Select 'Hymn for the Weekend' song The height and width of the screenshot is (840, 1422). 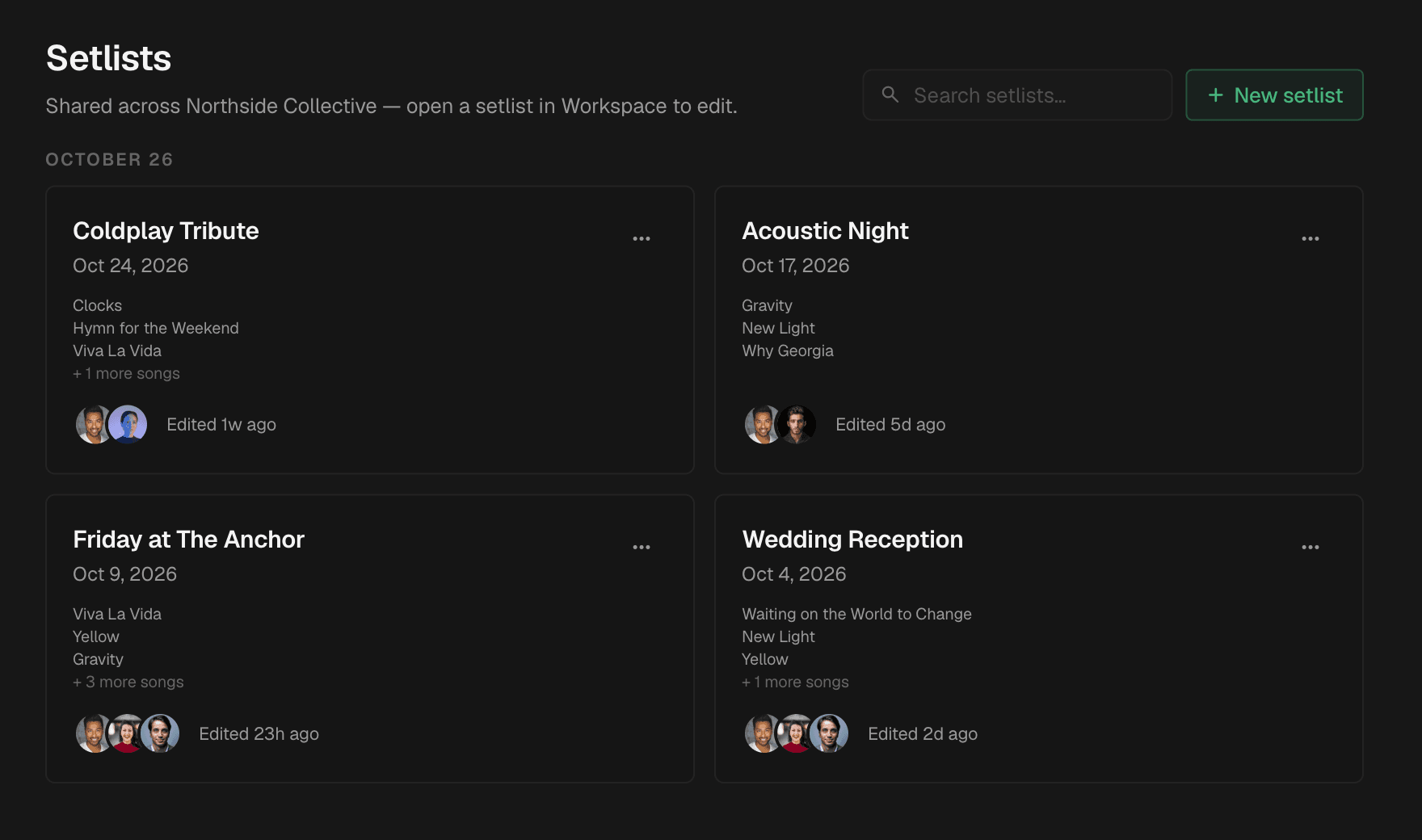click(156, 328)
